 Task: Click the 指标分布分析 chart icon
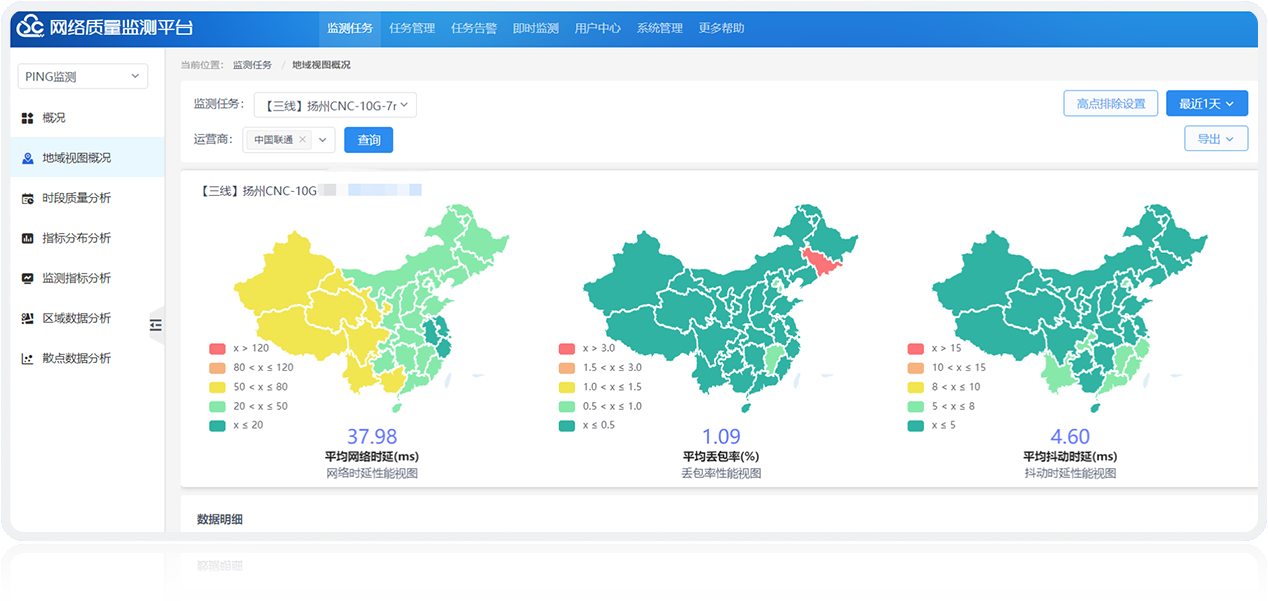tap(28, 238)
